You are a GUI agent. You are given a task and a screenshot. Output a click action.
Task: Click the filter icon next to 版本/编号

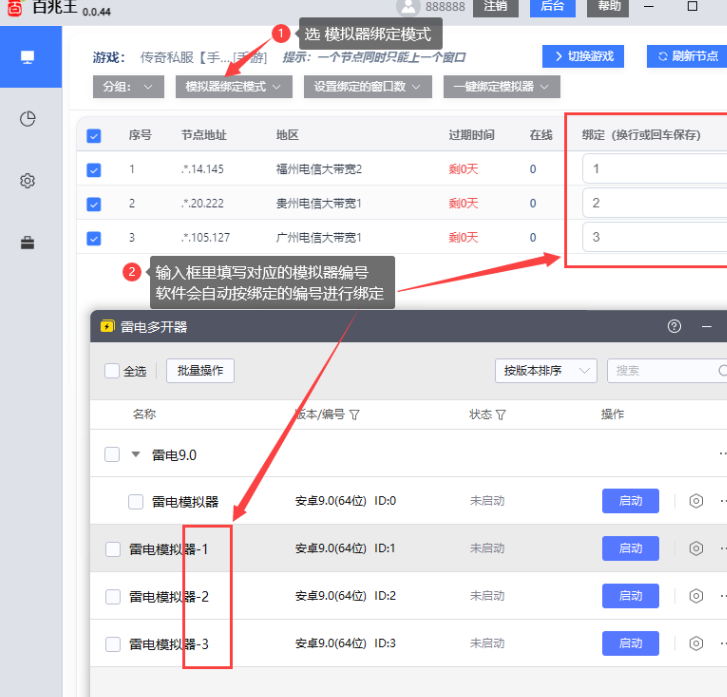[x=354, y=415]
